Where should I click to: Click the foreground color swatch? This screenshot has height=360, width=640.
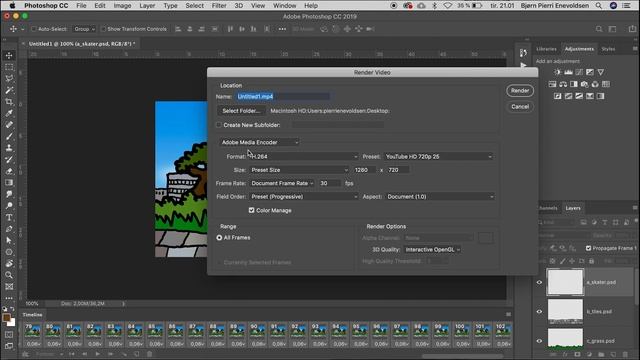tap(7, 318)
